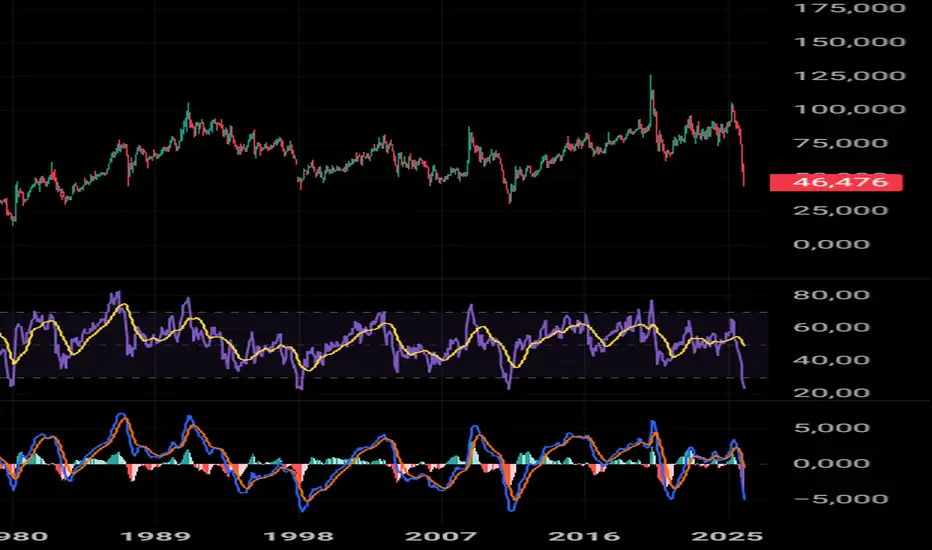Click the 75,000 price axis label
The width and height of the screenshot is (932, 550).
tap(840, 143)
